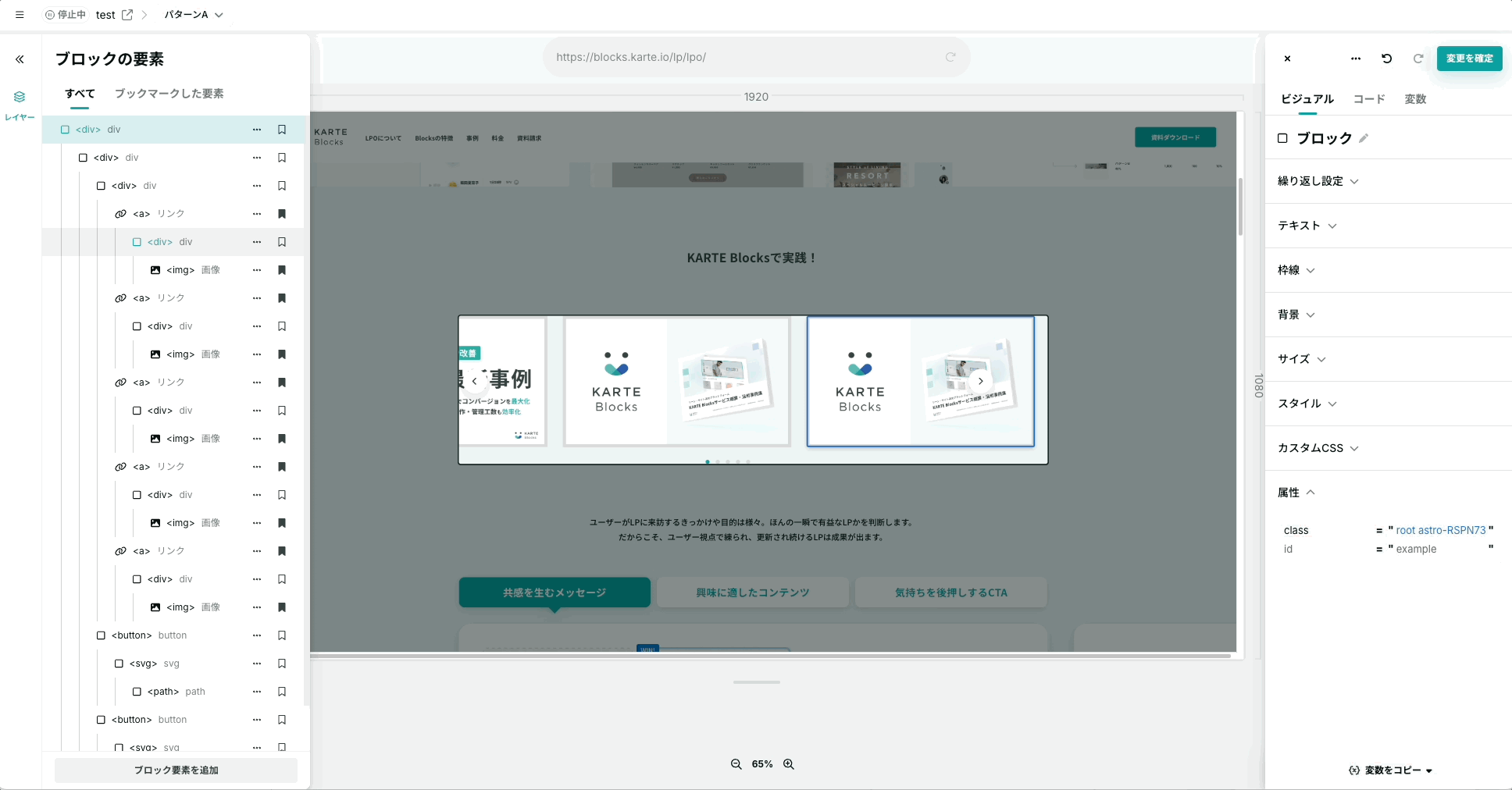Switch to ブックマークした要素 tab

pyautogui.click(x=169, y=94)
